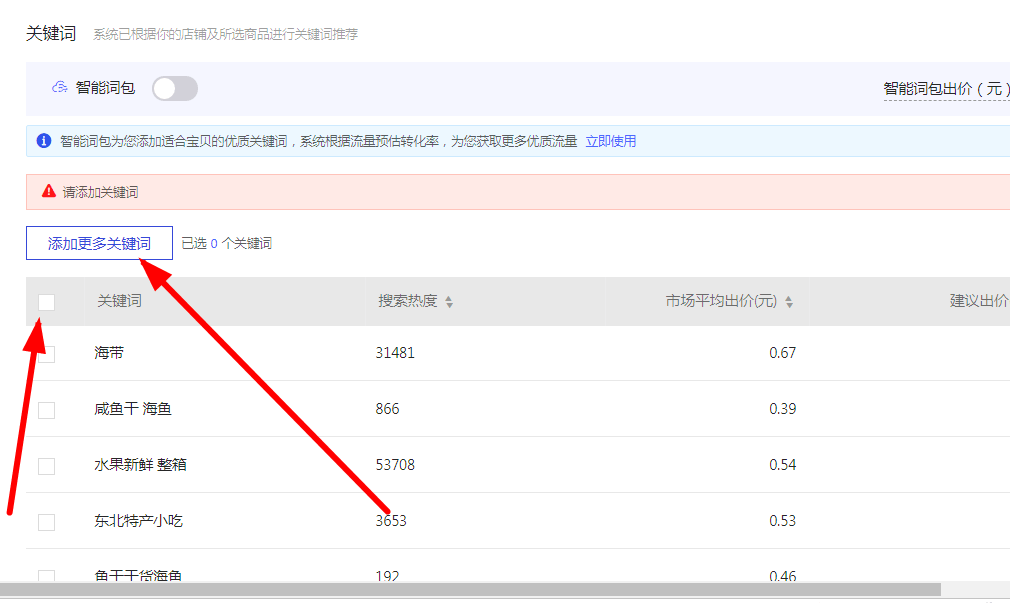Click the 请添加关键词 warning message
The image size is (1010, 603).
pos(100,192)
